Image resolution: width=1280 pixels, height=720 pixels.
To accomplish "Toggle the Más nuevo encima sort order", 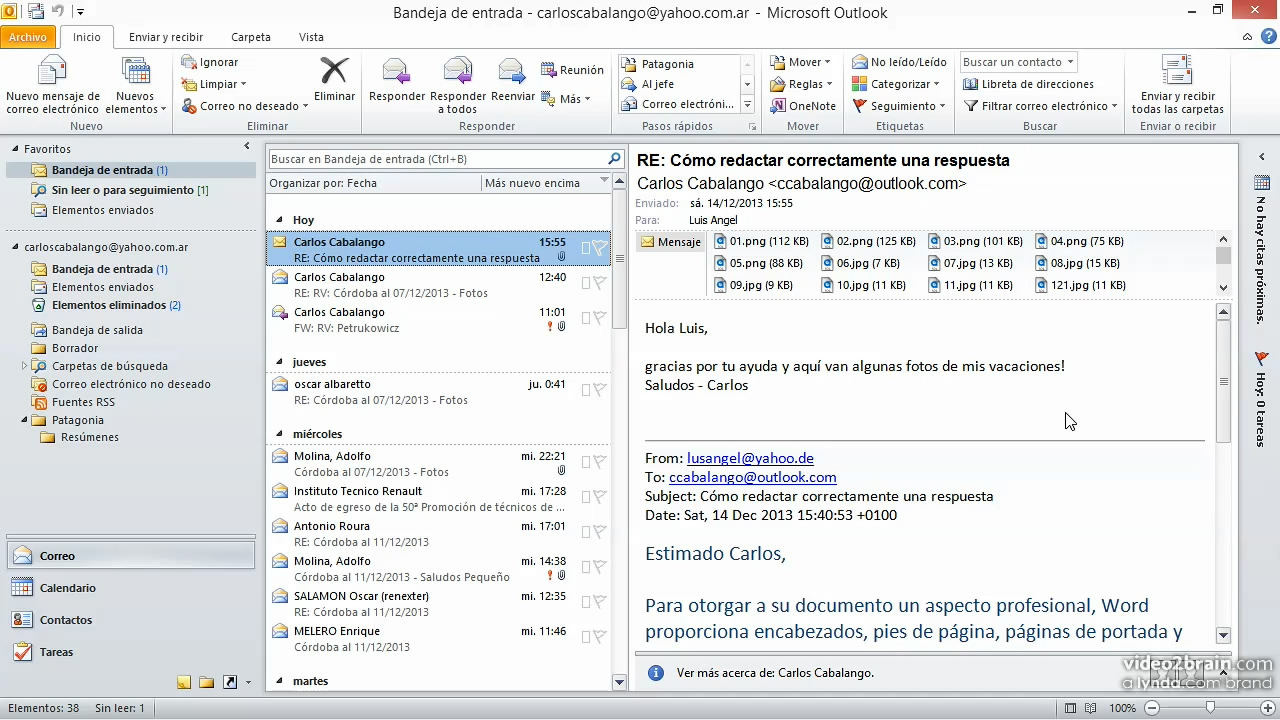I will [x=546, y=183].
